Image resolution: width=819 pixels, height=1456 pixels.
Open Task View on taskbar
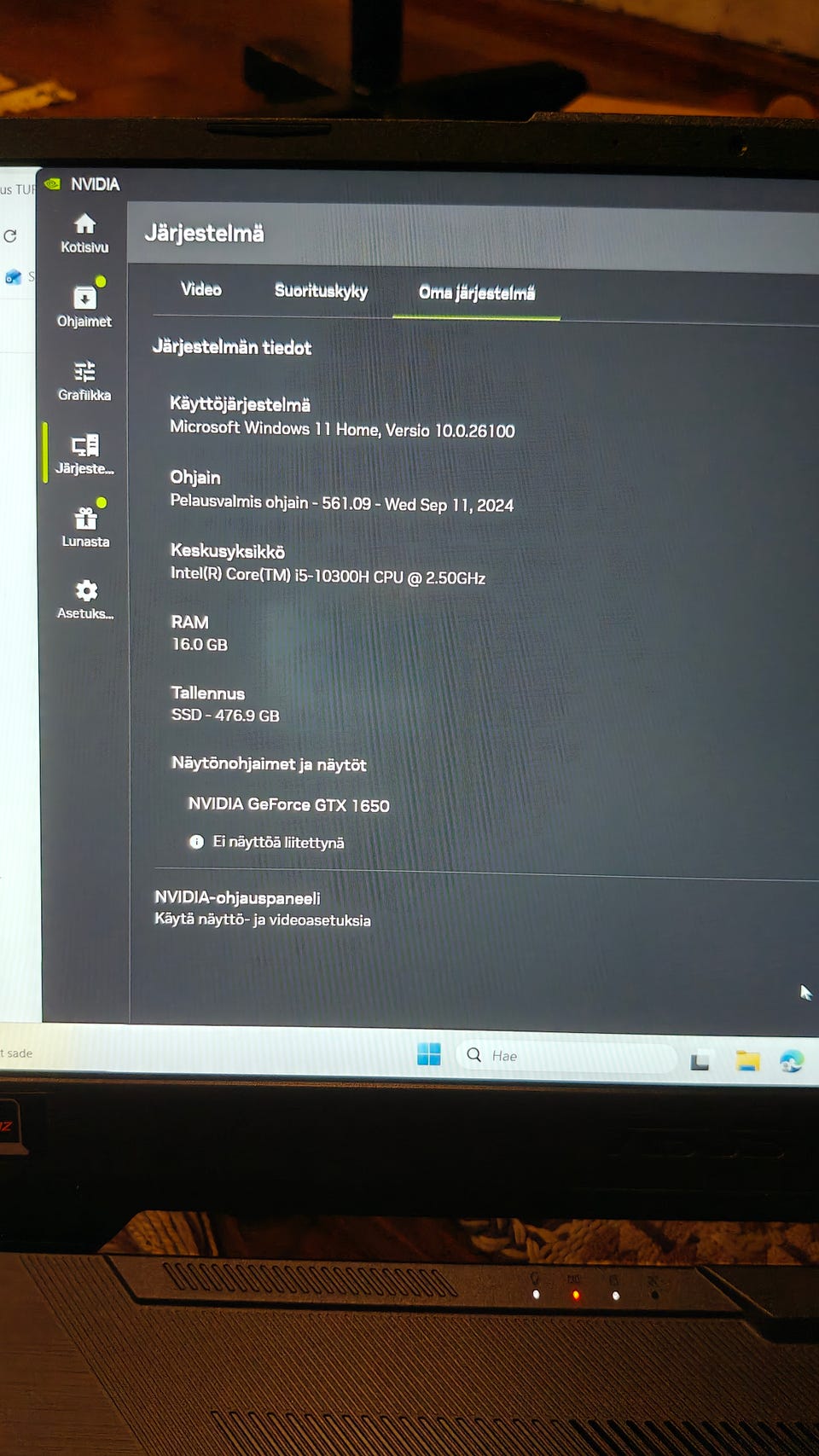pos(700,1060)
